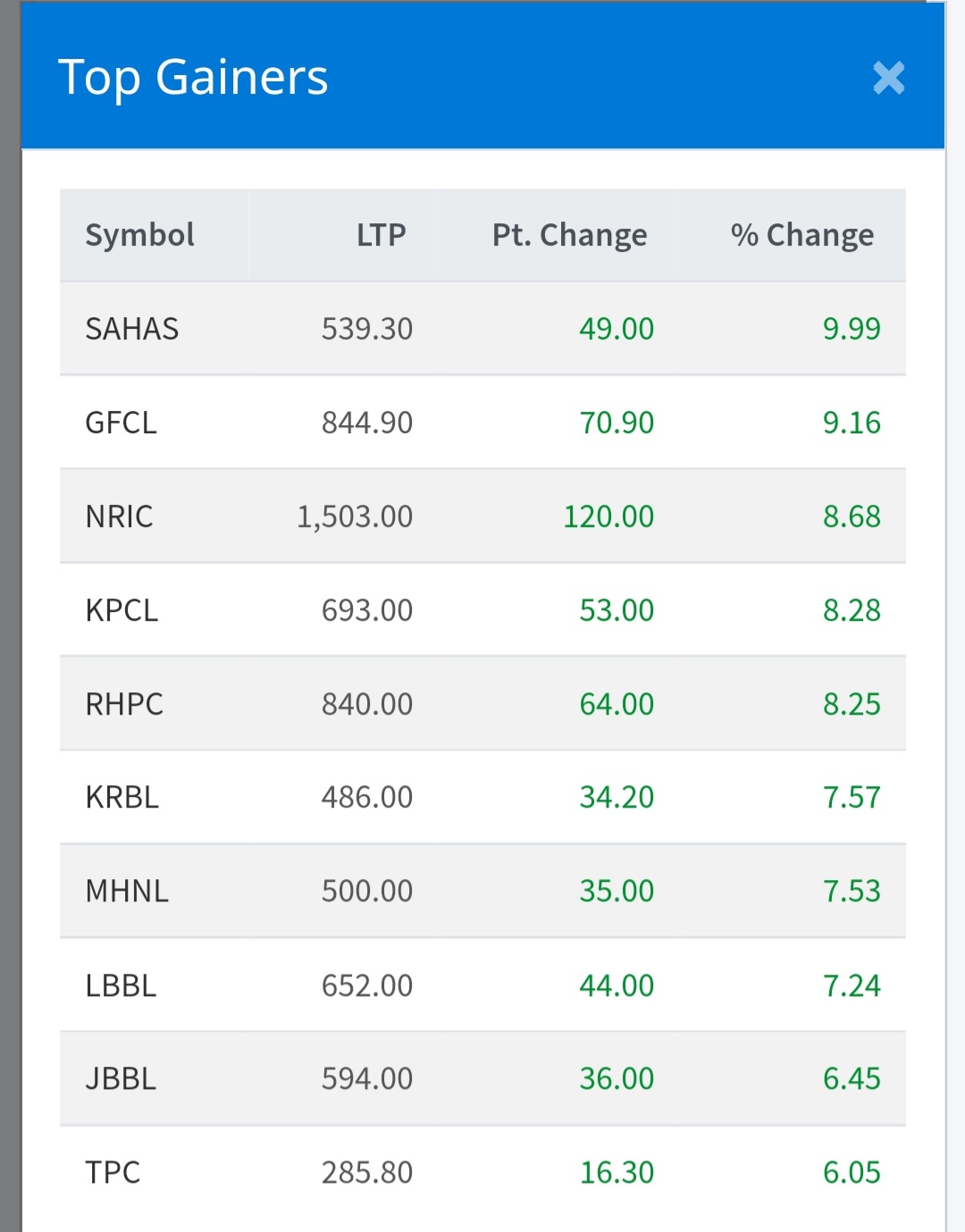Click the LTP column header
Screen dimensions: 965x1232
(x=381, y=235)
